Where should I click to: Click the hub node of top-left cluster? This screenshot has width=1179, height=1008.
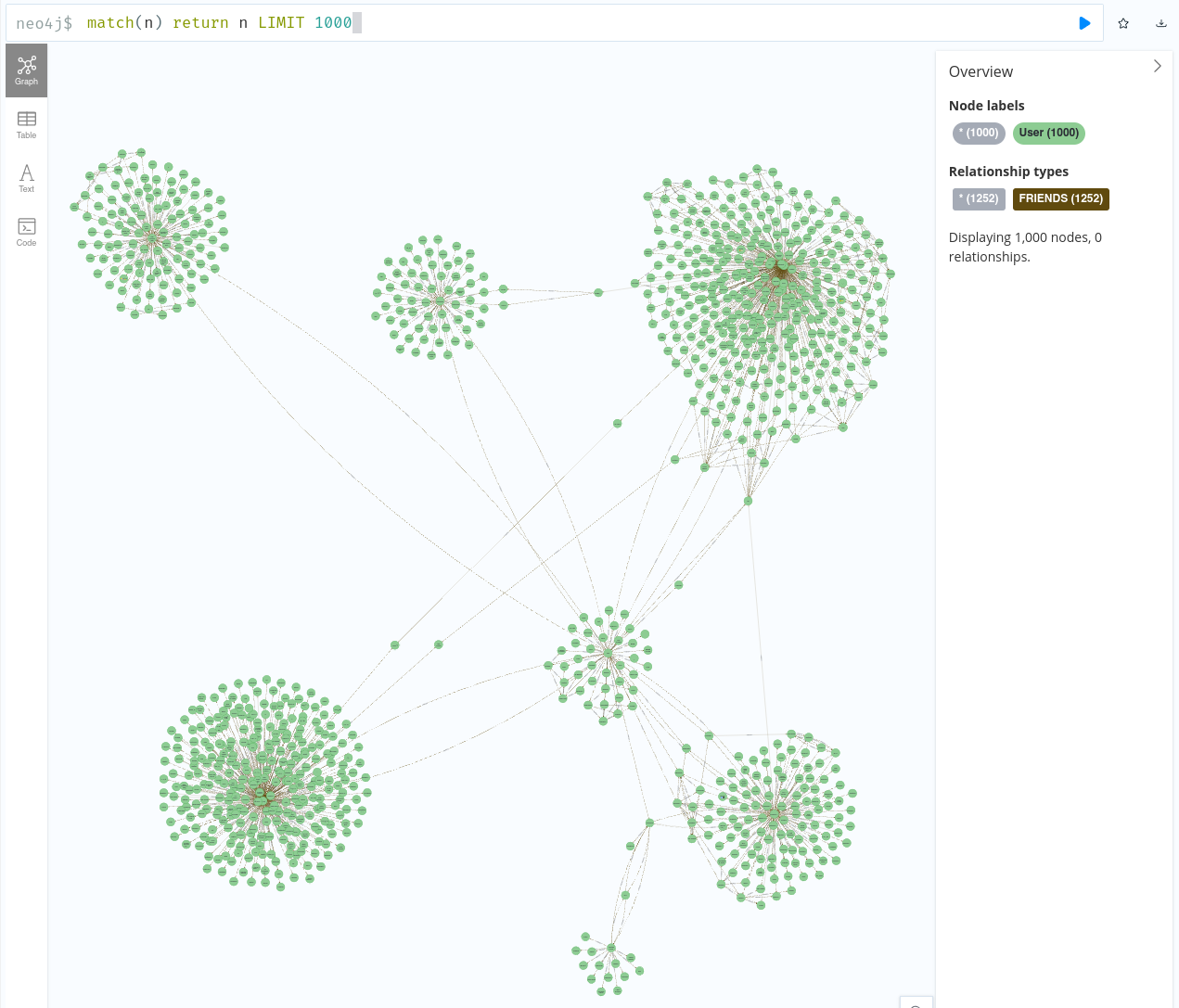tap(152, 237)
